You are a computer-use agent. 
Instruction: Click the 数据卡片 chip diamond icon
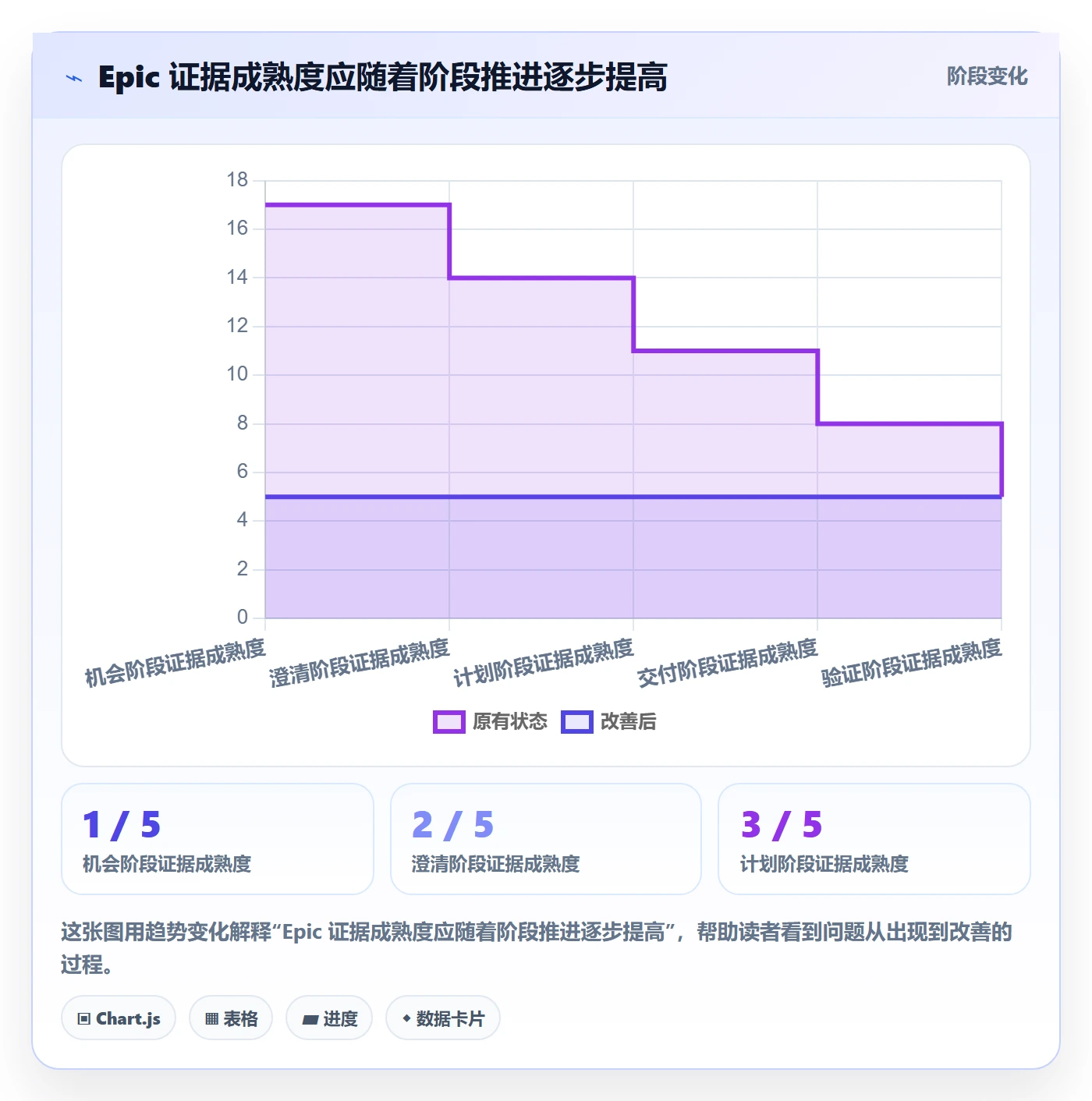click(406, 1018)
